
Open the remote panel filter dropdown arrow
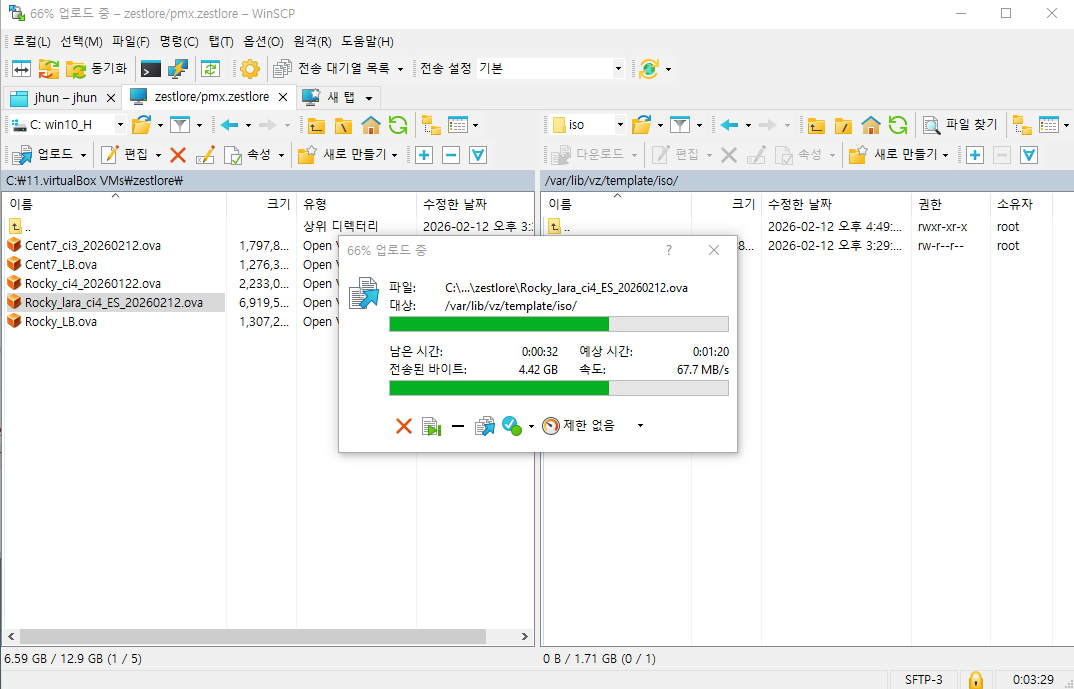point(699,125)
